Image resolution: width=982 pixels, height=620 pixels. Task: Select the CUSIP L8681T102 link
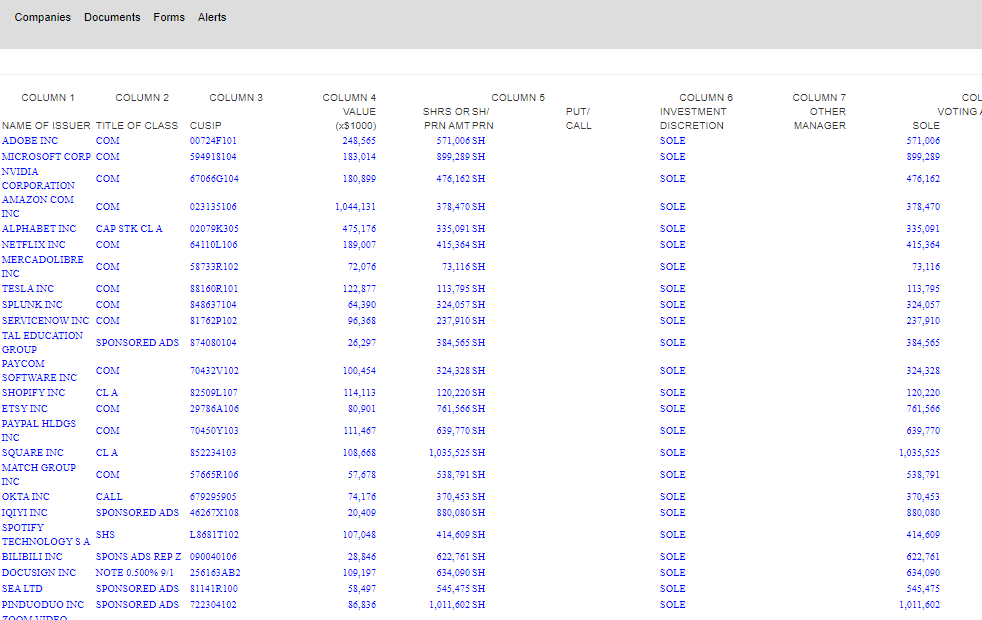tap(214, 535)
